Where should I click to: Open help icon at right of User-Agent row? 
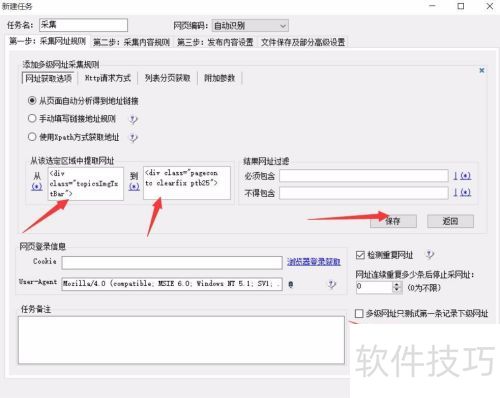(x=332, y=284)
